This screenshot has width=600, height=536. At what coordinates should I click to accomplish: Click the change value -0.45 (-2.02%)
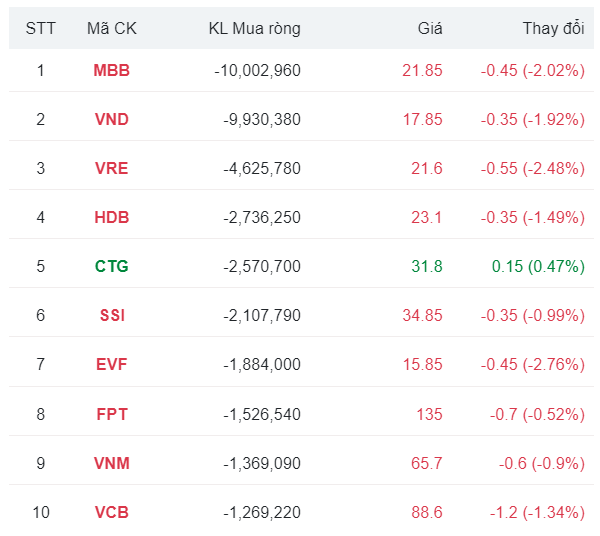coord(533,71)
